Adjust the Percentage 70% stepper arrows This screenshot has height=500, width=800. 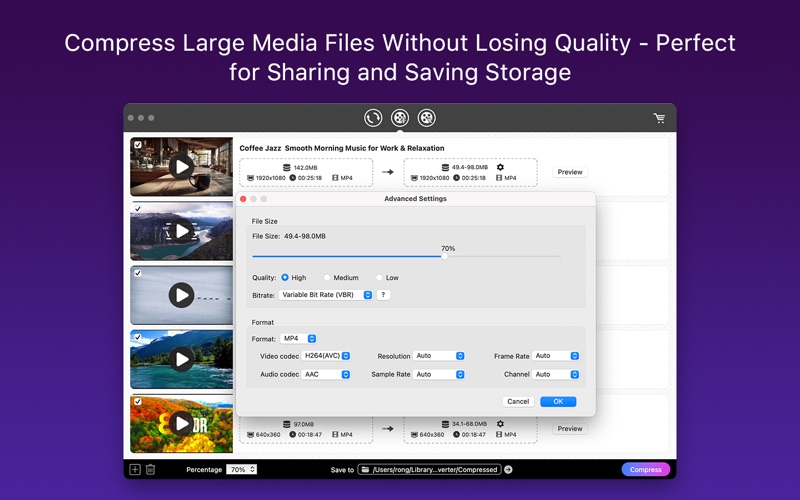tap(253, 469)
